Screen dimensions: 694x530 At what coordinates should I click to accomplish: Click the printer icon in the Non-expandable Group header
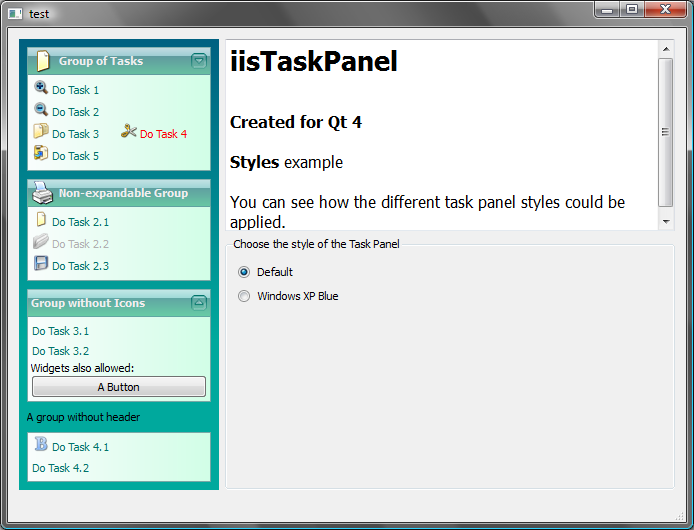(x=42, y=193)
